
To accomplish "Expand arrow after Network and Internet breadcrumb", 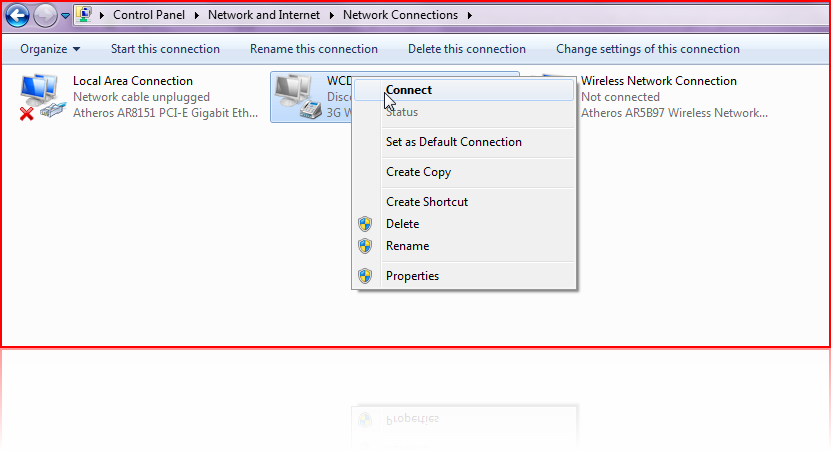I will point(331,15).
